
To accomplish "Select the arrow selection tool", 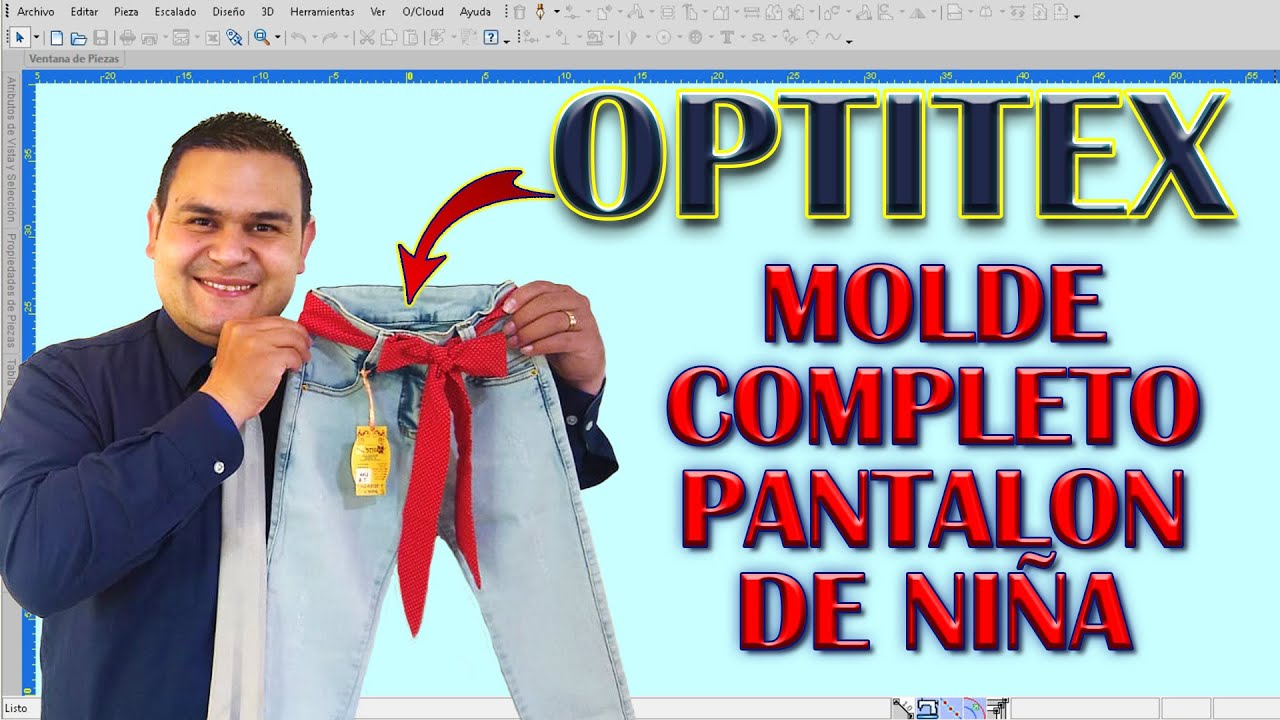I will [20, 37].
